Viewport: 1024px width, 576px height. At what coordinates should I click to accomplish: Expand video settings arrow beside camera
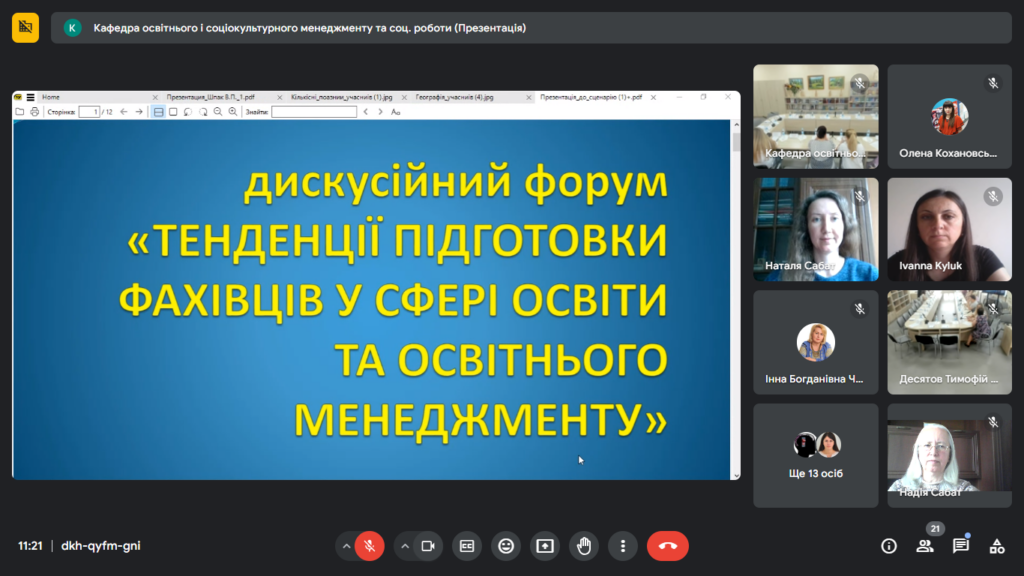(404, 546)
